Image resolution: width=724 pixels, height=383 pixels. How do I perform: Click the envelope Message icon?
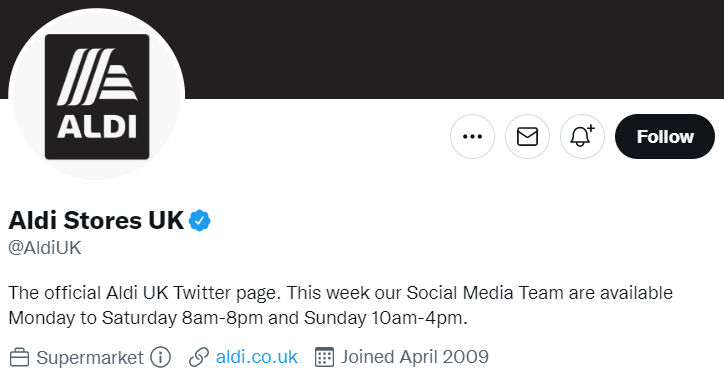(527, 137)
